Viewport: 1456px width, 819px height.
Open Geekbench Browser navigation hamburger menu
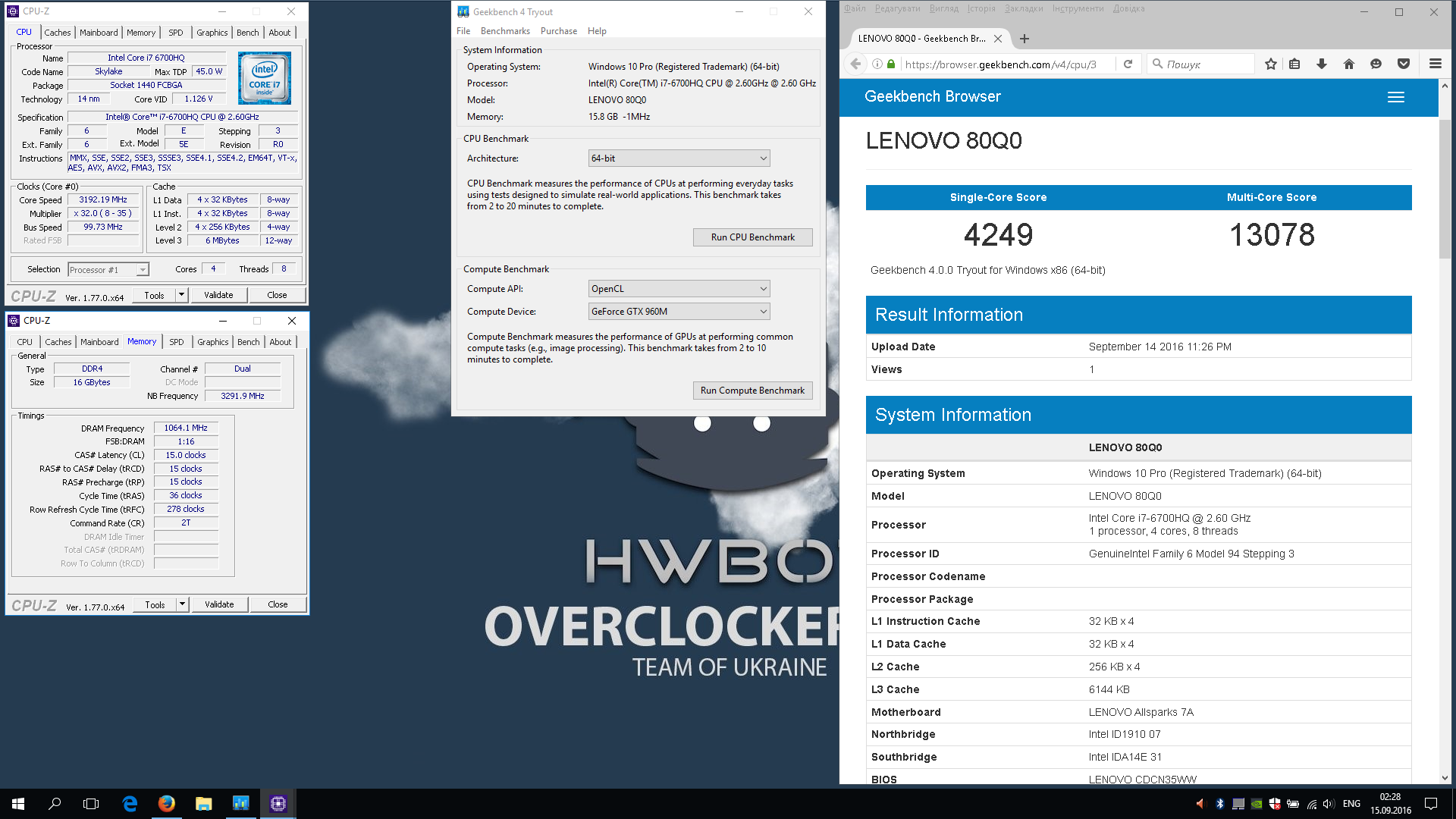pyautogui.click(x=1396, y=97)
